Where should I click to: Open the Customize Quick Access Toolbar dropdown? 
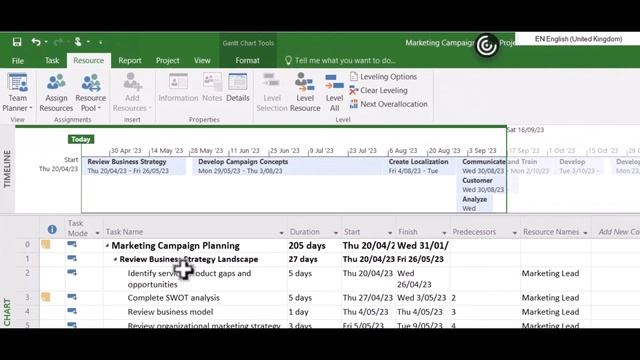100,42
